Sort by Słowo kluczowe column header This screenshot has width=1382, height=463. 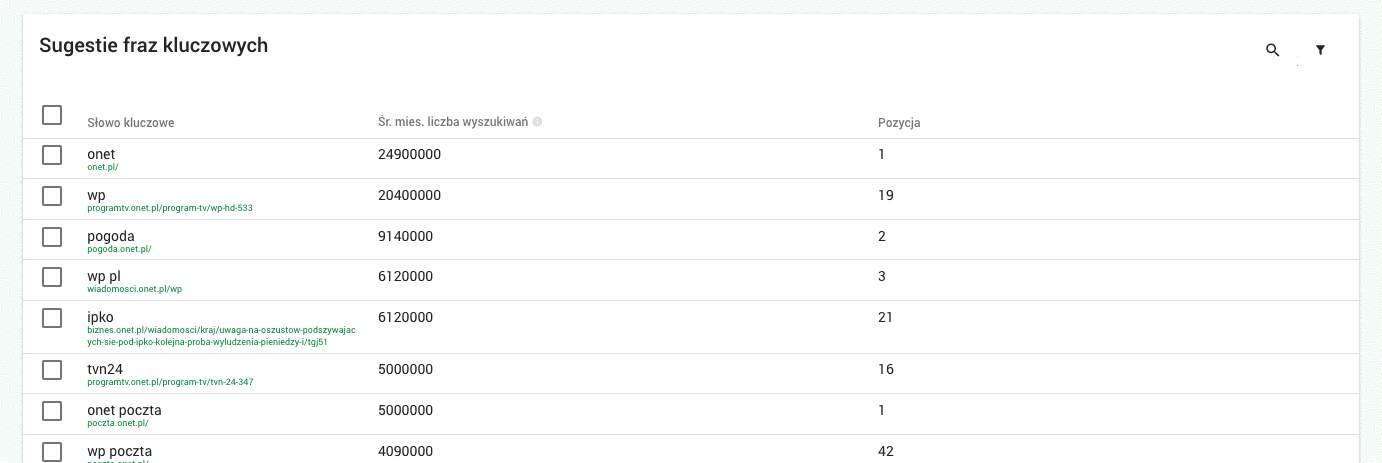pyautogui.click(x=131, y=123)
